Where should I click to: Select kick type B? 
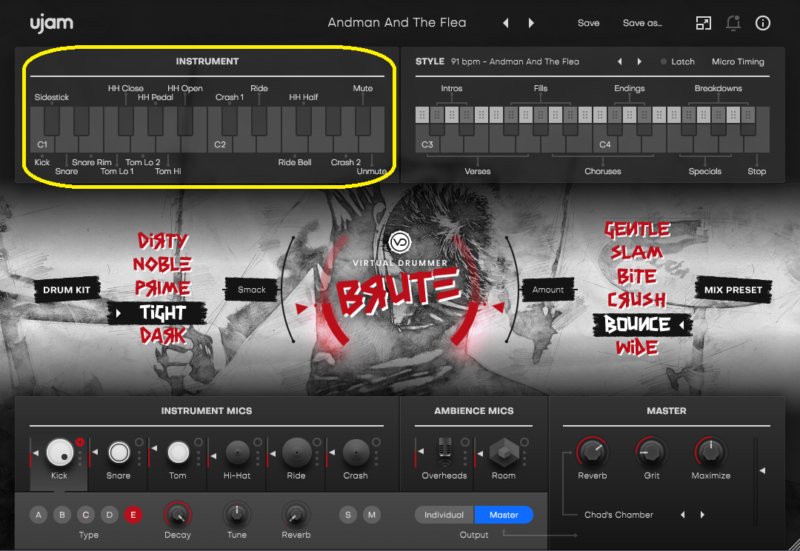tap(62, 515)
